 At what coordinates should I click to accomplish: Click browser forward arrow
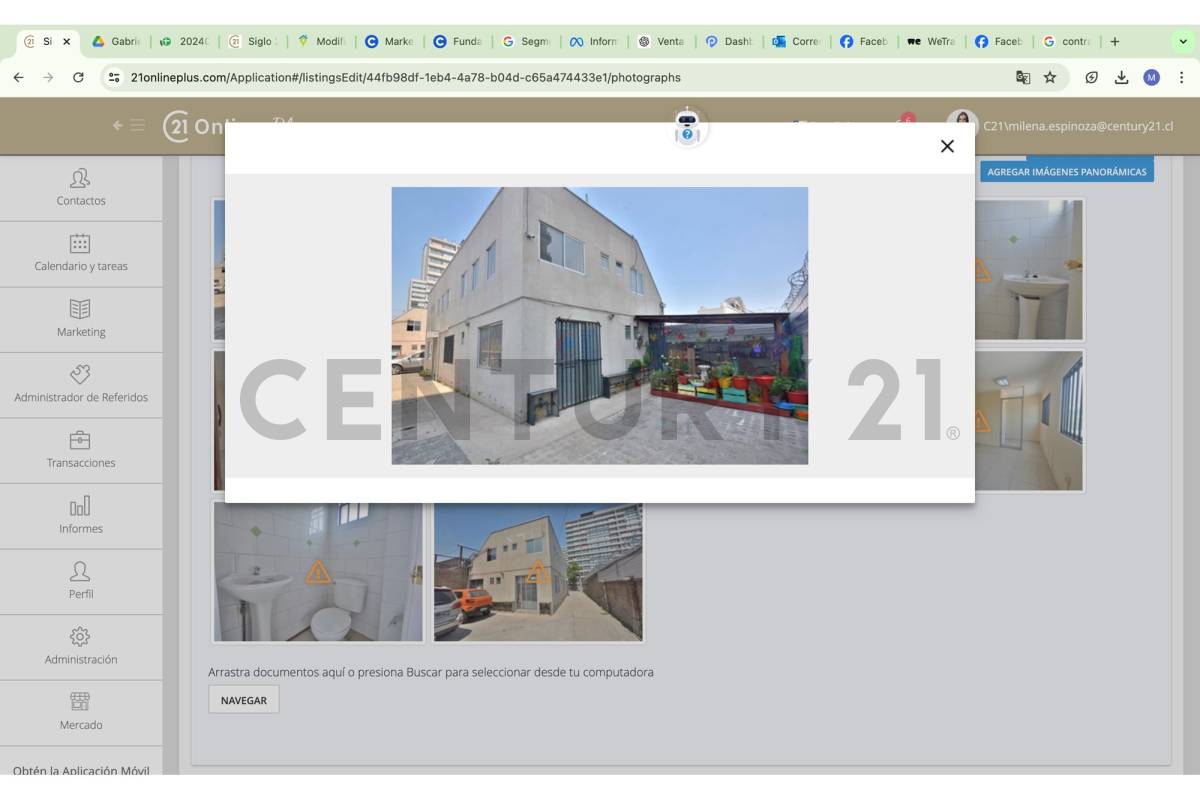48,77
